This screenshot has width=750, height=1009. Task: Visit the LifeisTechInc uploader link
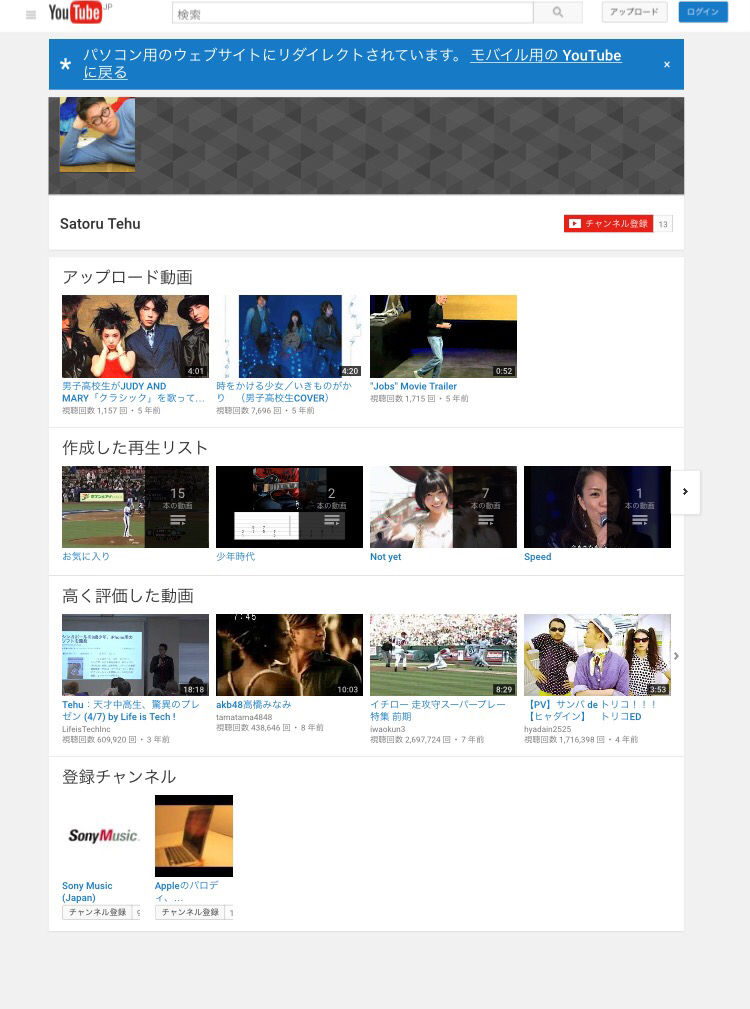86,729
